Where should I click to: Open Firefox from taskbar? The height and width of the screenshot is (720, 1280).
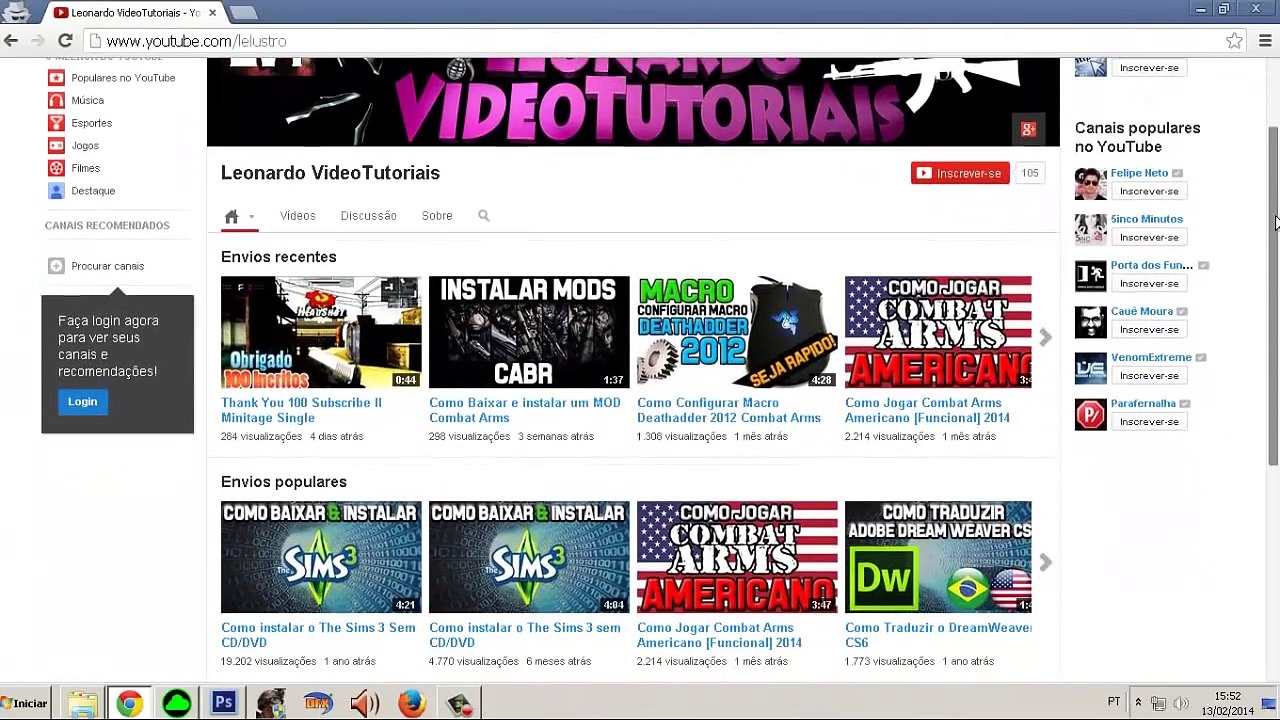(x=411, y=704)
